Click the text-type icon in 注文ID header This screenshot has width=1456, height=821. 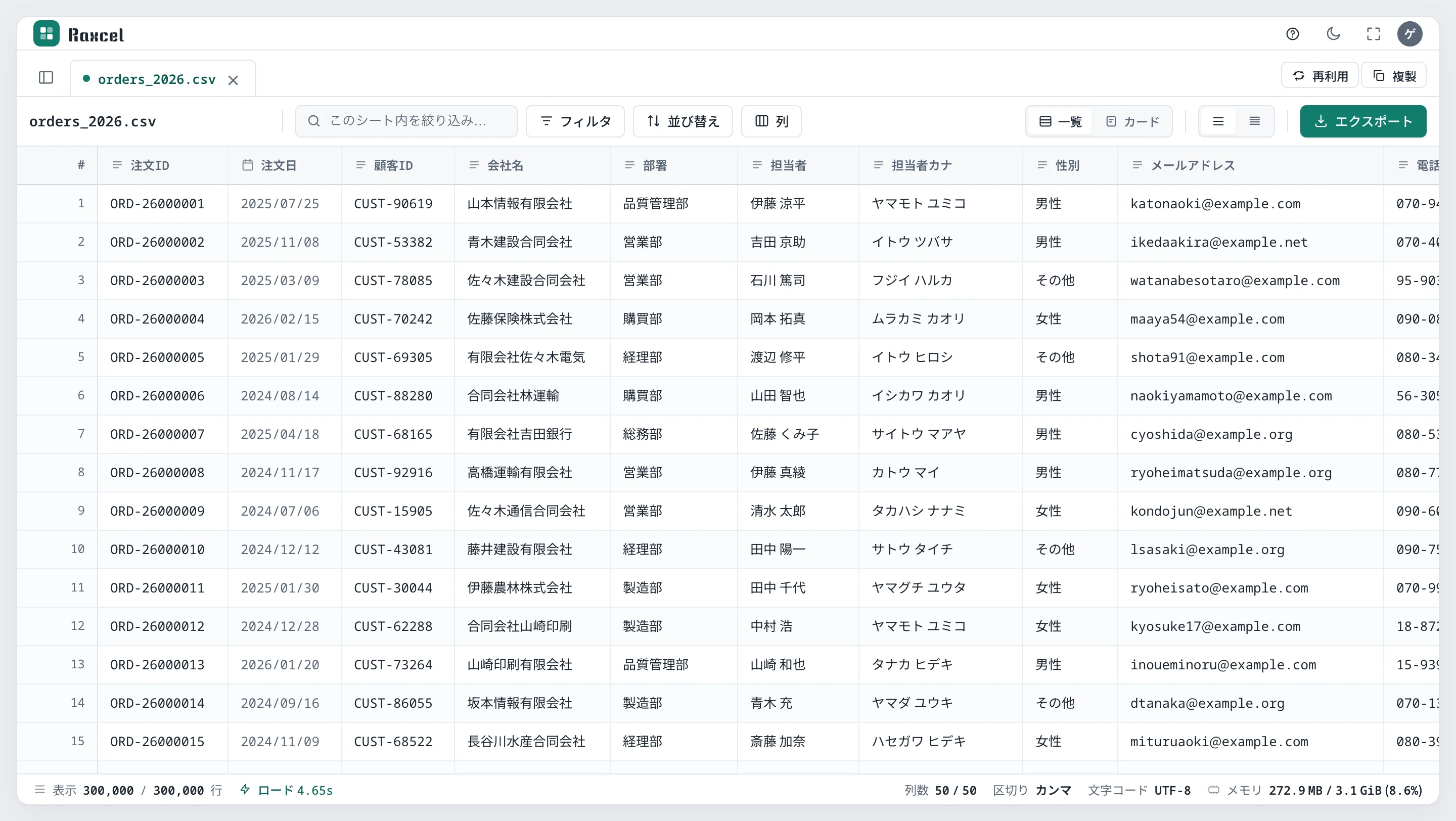[117, 165]
